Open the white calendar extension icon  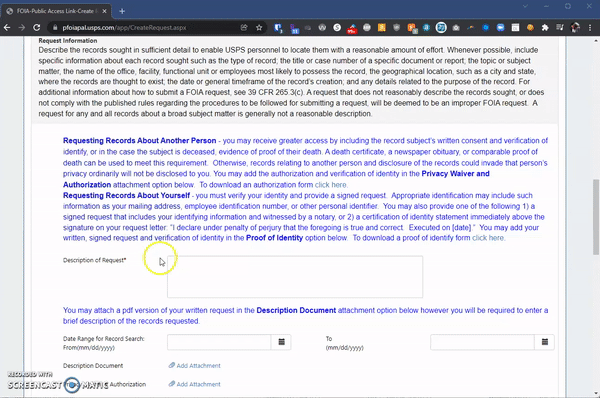515,28
